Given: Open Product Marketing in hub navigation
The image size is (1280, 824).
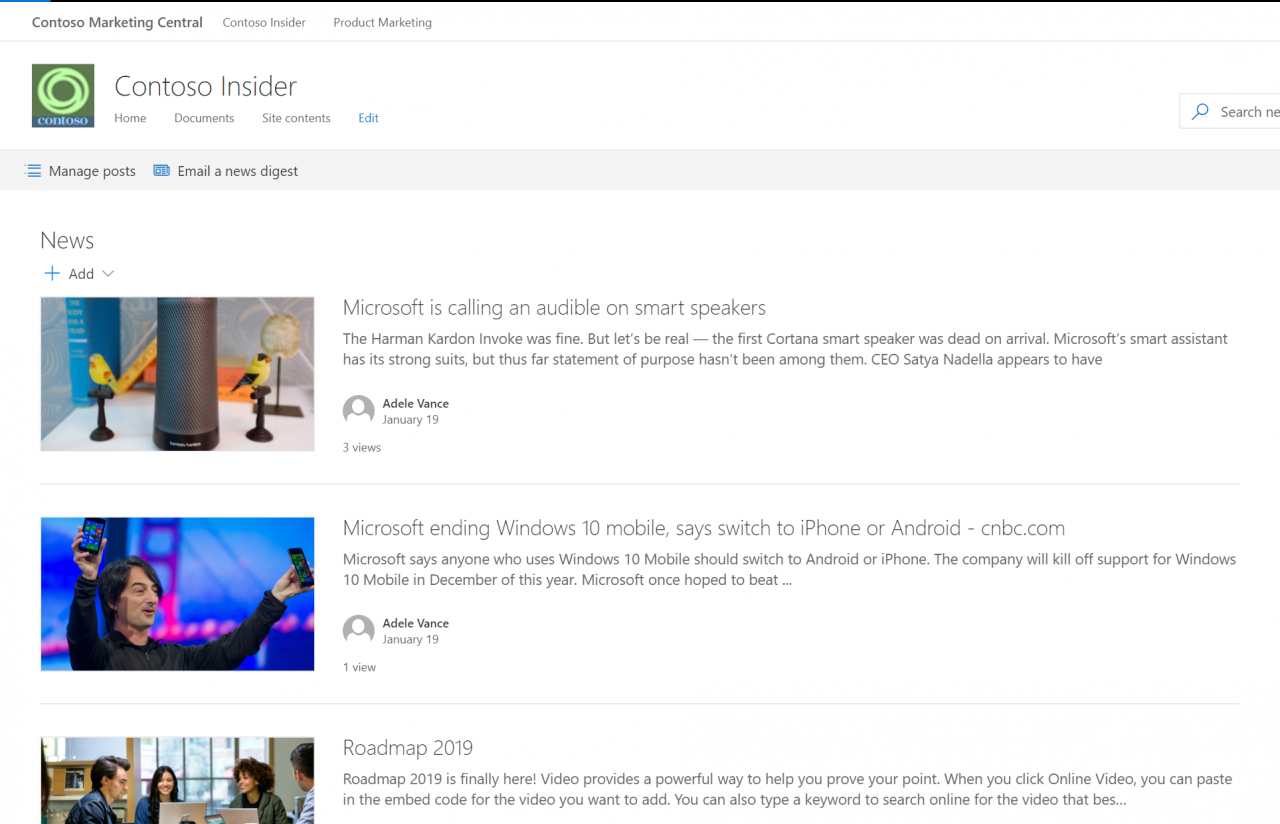Looking at the screenshot, I should (383, 22).
